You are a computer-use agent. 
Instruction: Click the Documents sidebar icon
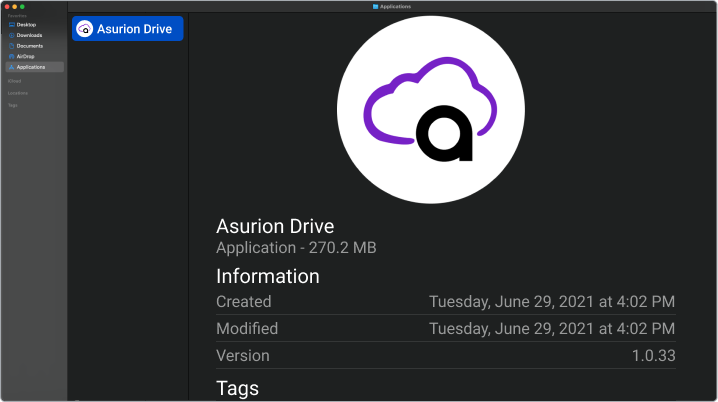12,46
